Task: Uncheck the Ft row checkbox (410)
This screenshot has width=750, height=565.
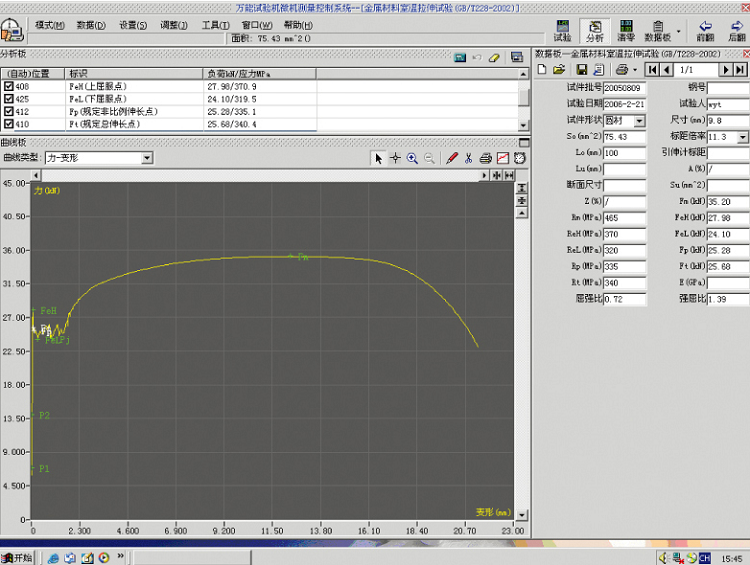Action: 9,123
